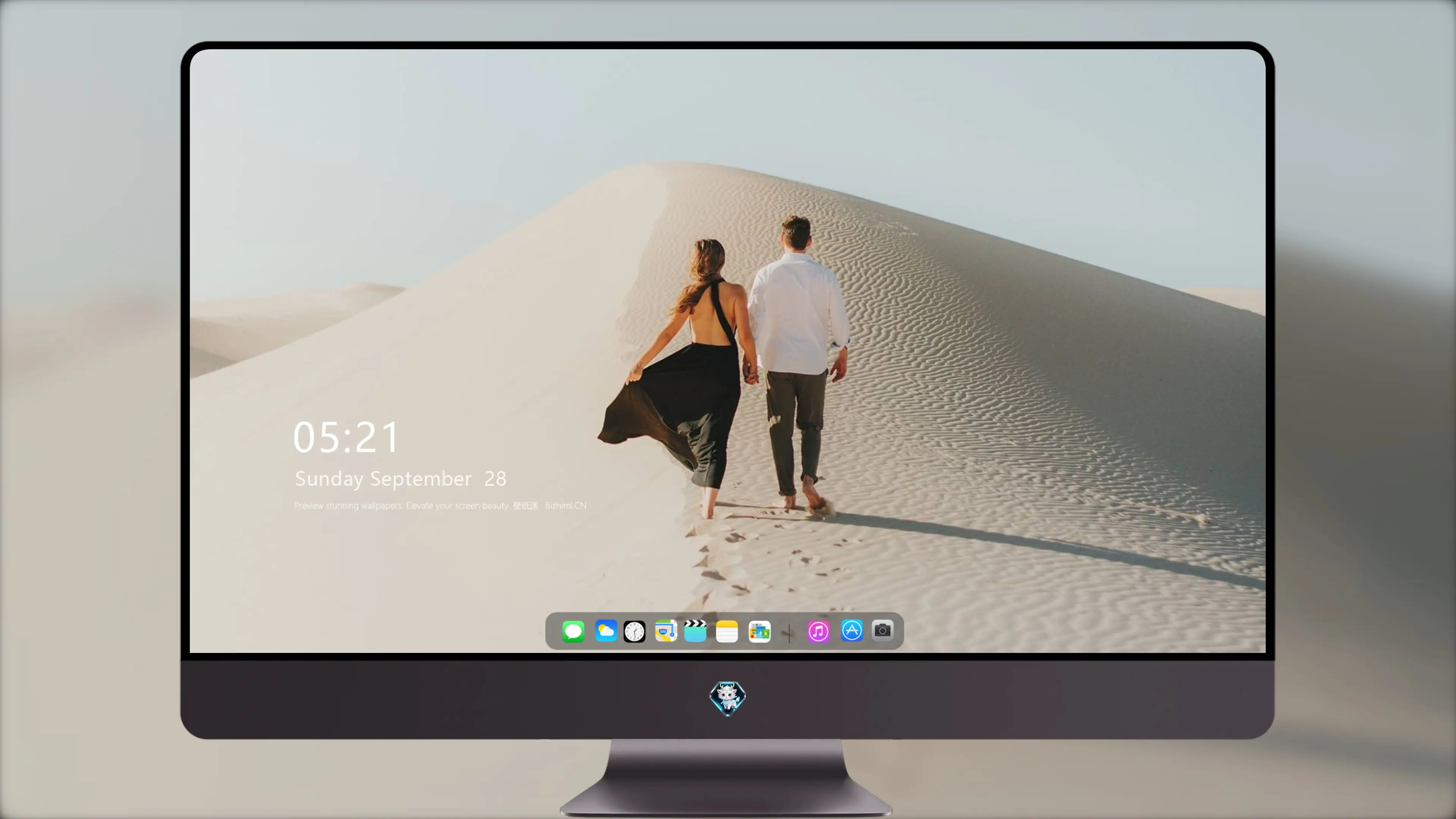Open the yellow Notes app
Viewport: 1456px width, 819px height.
pyautogui.click(x=727, y=631)
